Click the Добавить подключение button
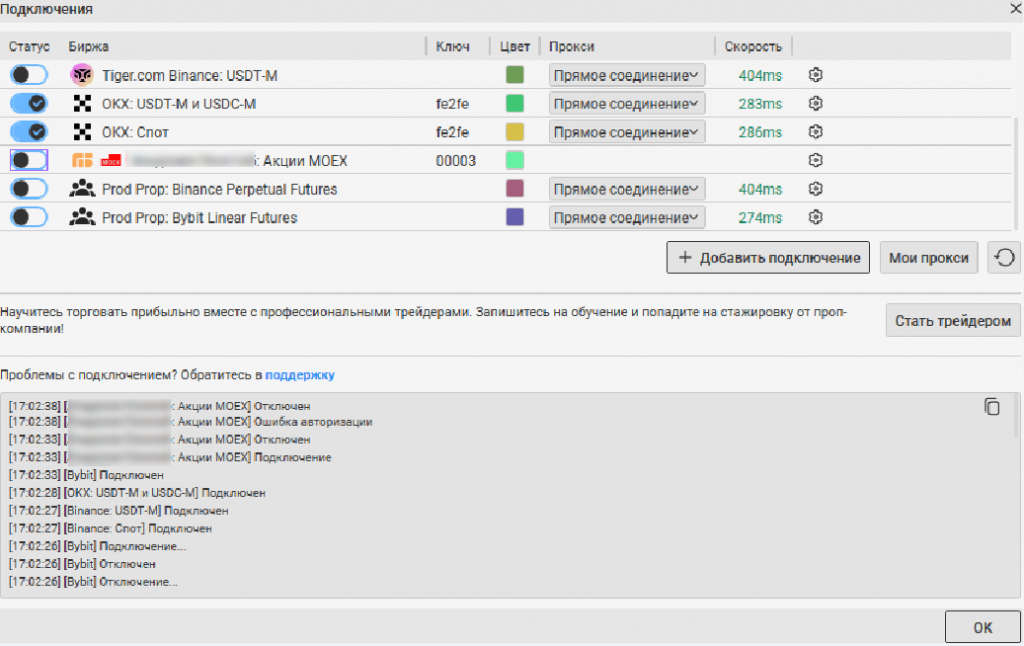Image resolution: width=1024 pixels, height=646 pixels. point(768,258)
